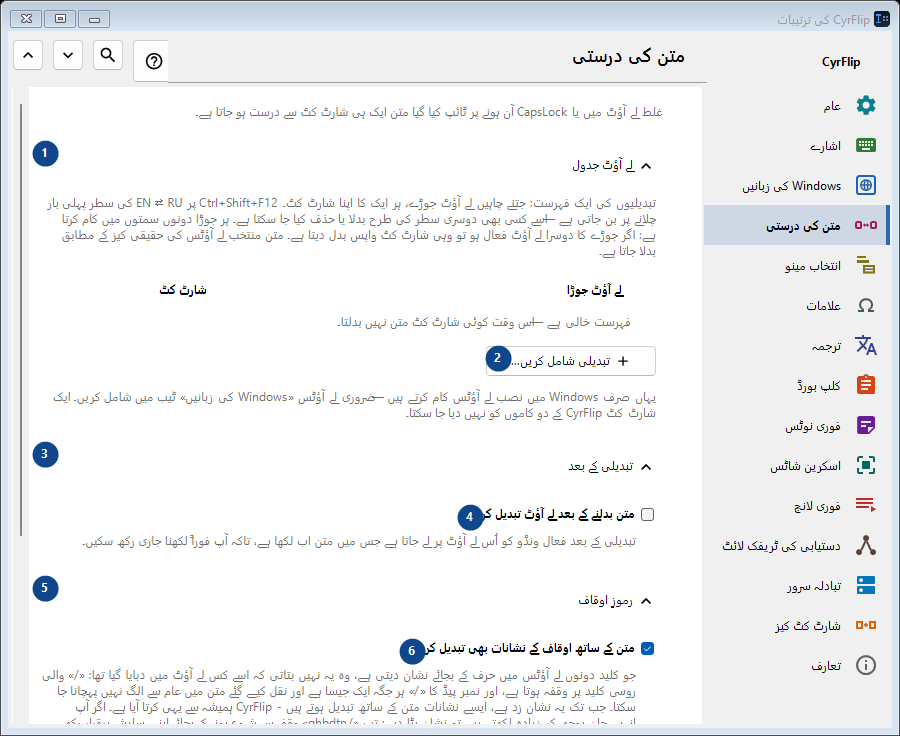This screenshot has height=736, width=900.
Task: Open the فوری نوٹس tab
Action: pyautogui.click(x=796, y=425)
